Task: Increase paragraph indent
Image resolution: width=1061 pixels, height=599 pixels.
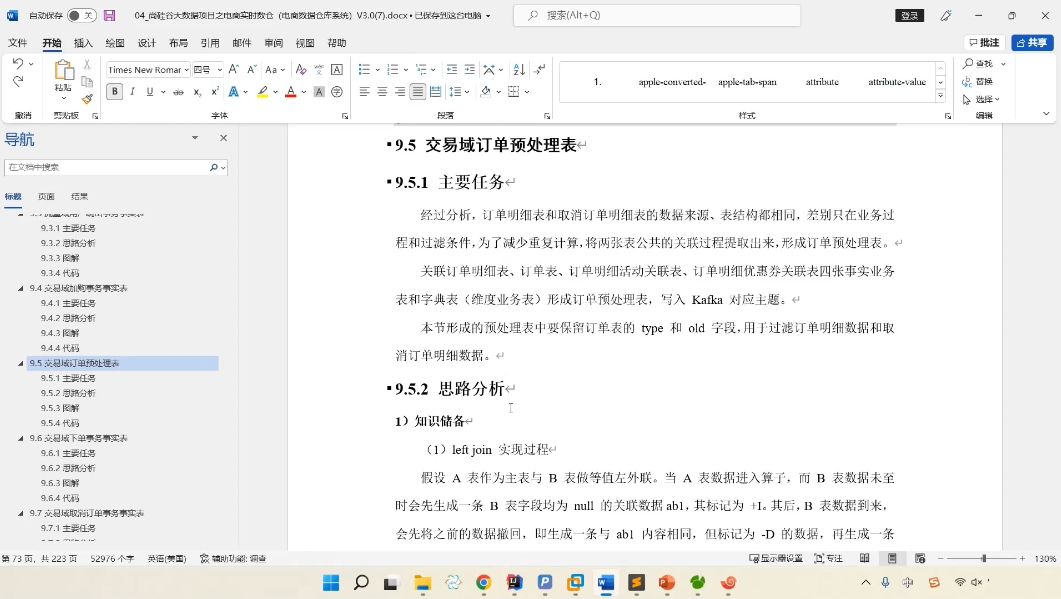Action: pos(470,69)
